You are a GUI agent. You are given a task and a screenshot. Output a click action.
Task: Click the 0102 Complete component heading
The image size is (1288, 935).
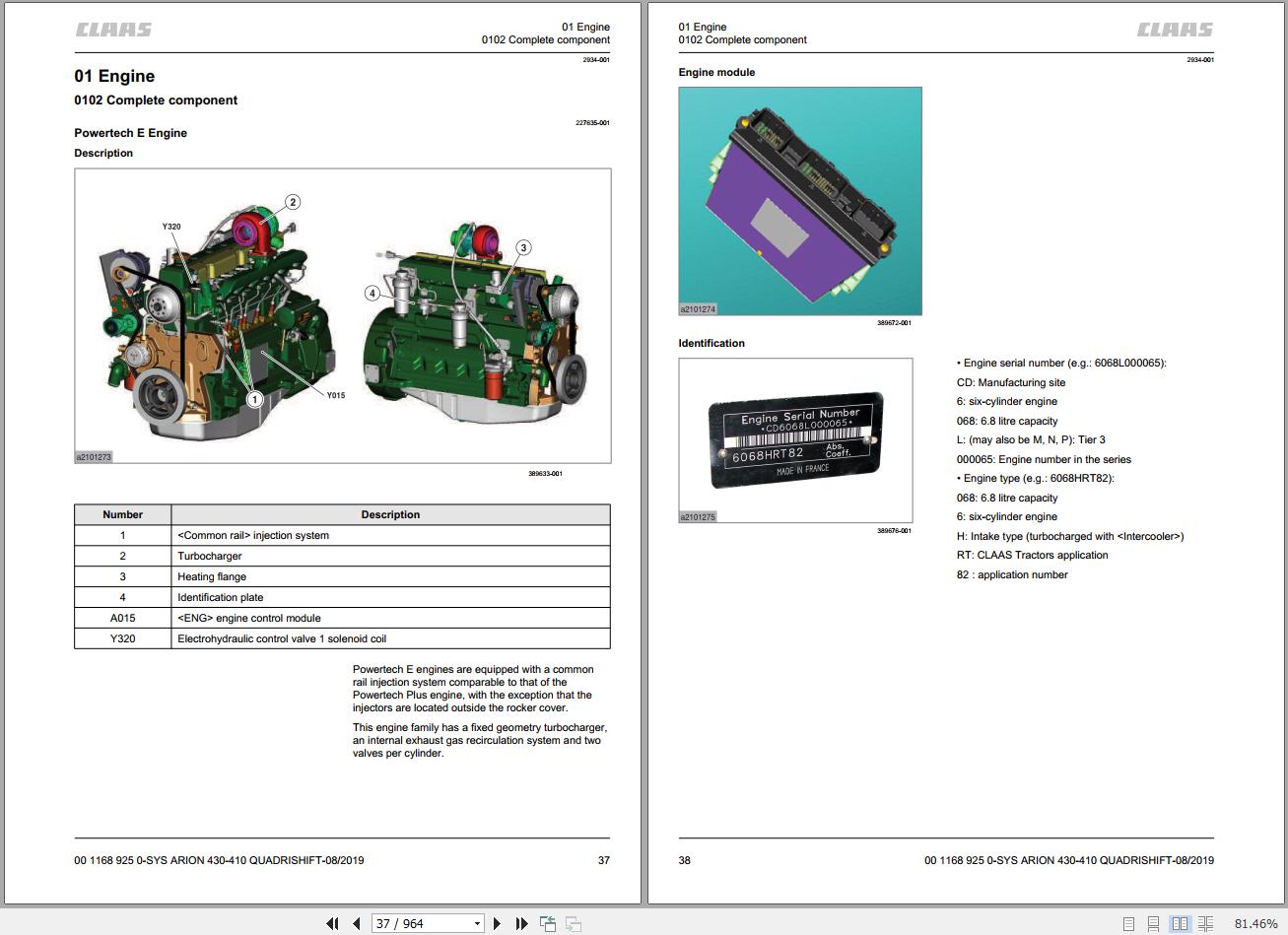coord(155,100)
